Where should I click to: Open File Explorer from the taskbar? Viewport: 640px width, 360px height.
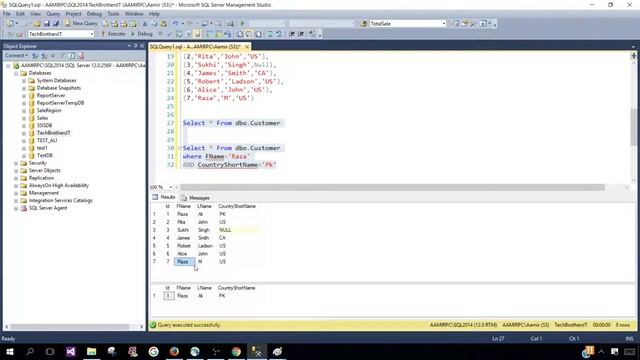click(x=91, y=351)
